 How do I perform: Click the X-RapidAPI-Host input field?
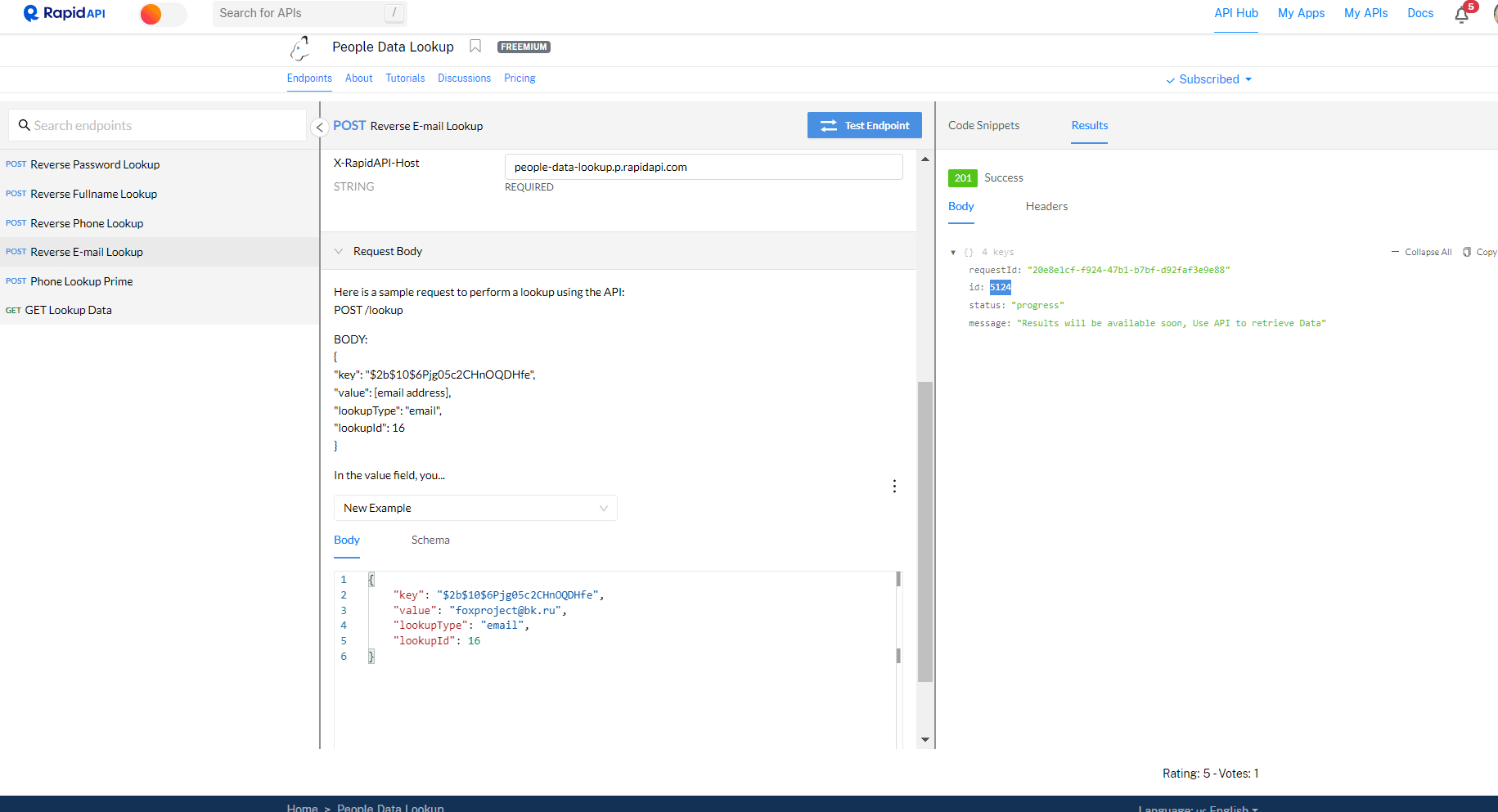pyautogui.click(x=703, y=167)
